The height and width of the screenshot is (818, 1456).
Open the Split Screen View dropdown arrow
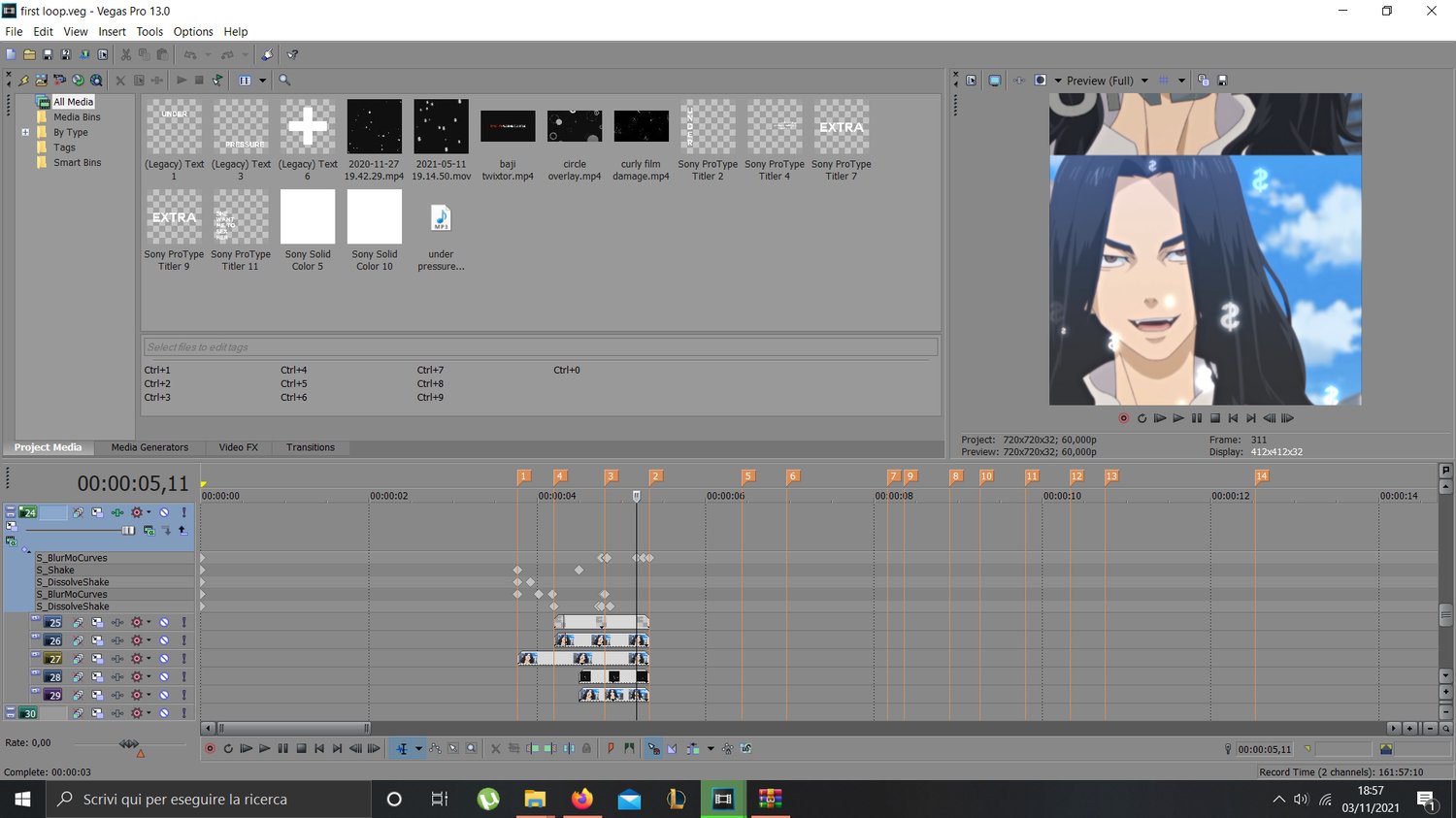point(1057,81)
